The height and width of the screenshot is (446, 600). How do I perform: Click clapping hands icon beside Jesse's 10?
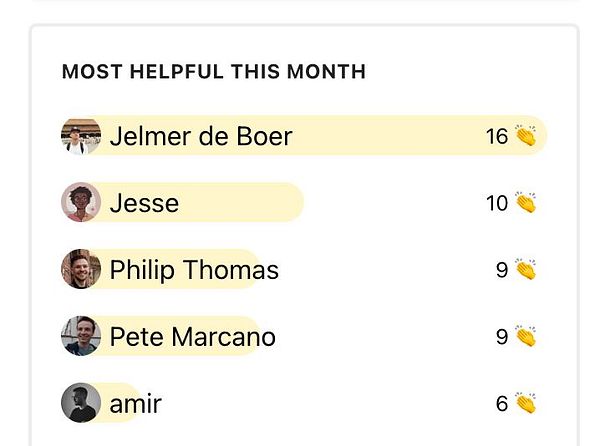tap(526, 203)
